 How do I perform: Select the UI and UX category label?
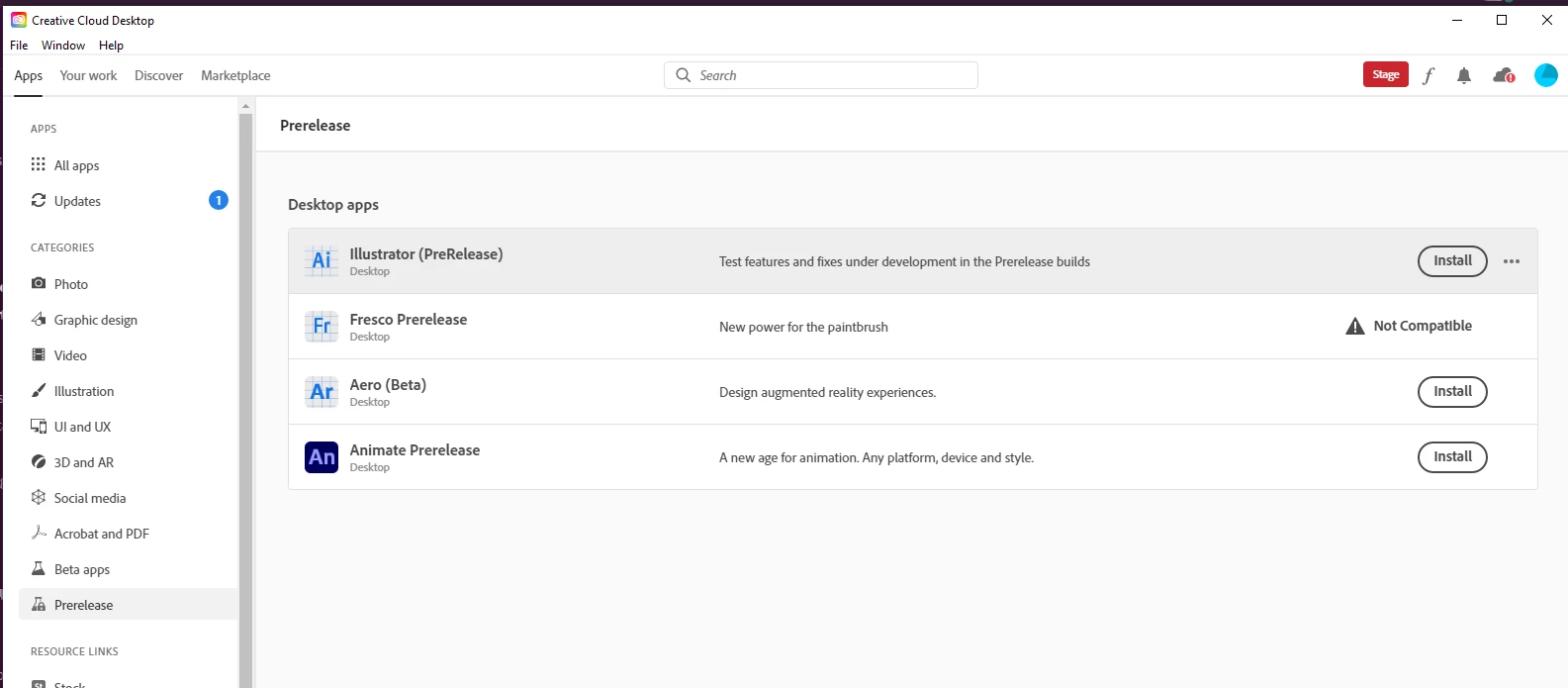click(82, 427)
